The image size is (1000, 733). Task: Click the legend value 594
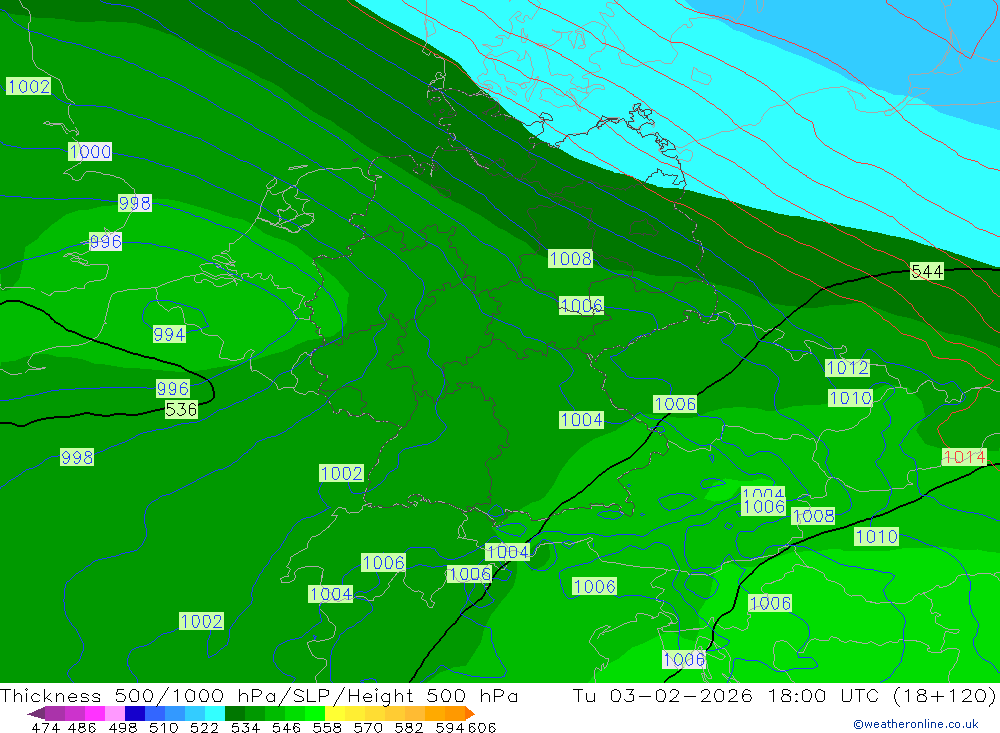click(x=450, y=727)
